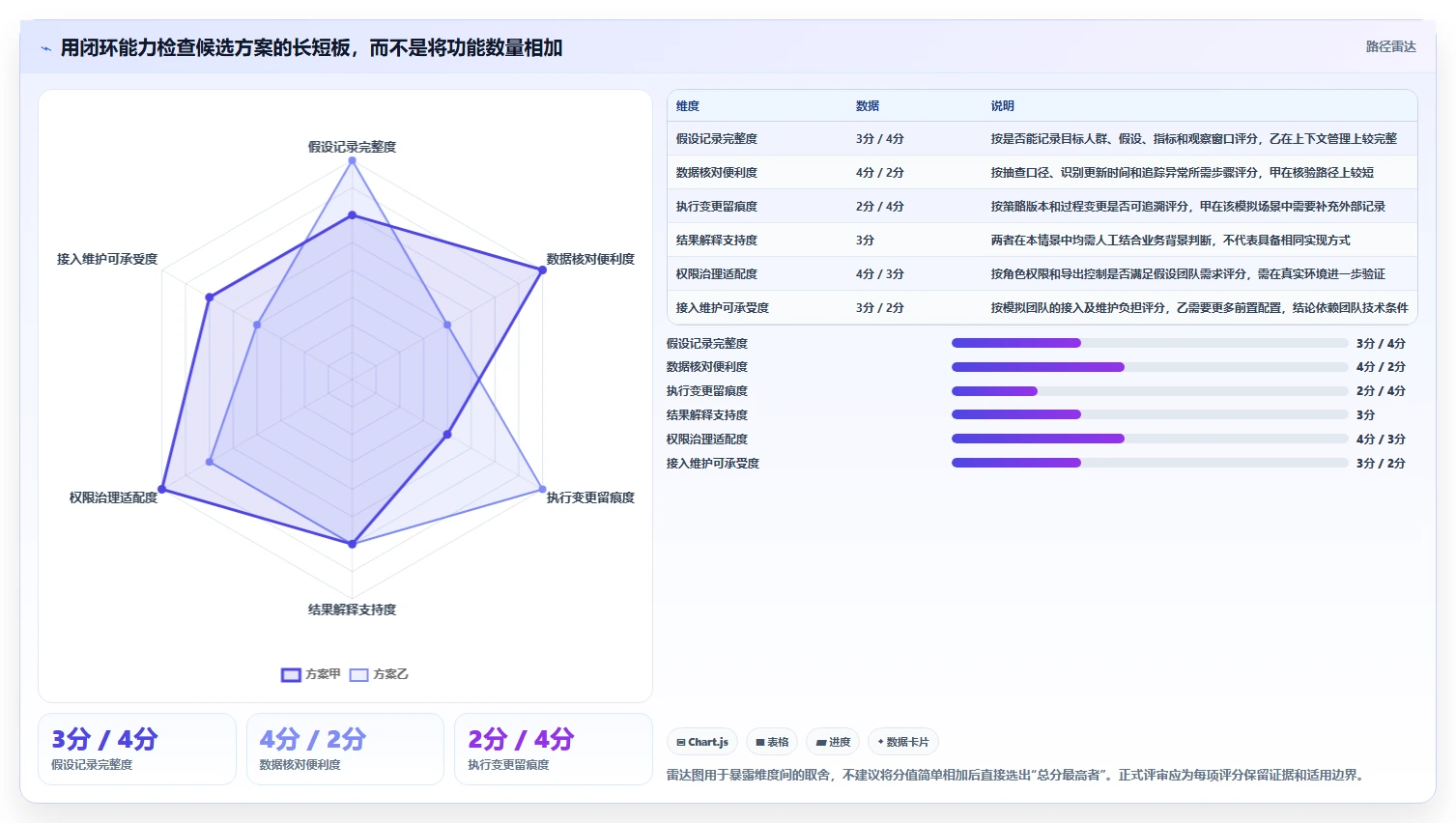Select the 权限治理适配度 table row label
Image resolution: width=1456 pixels, height=823 pixels.
(717, 274)
